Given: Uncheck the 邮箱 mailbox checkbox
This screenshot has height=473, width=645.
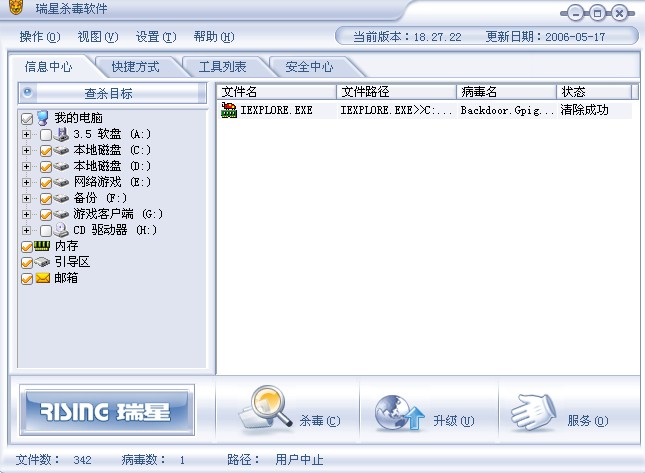Looking at the screenshot, I should [x=27, y=279].
